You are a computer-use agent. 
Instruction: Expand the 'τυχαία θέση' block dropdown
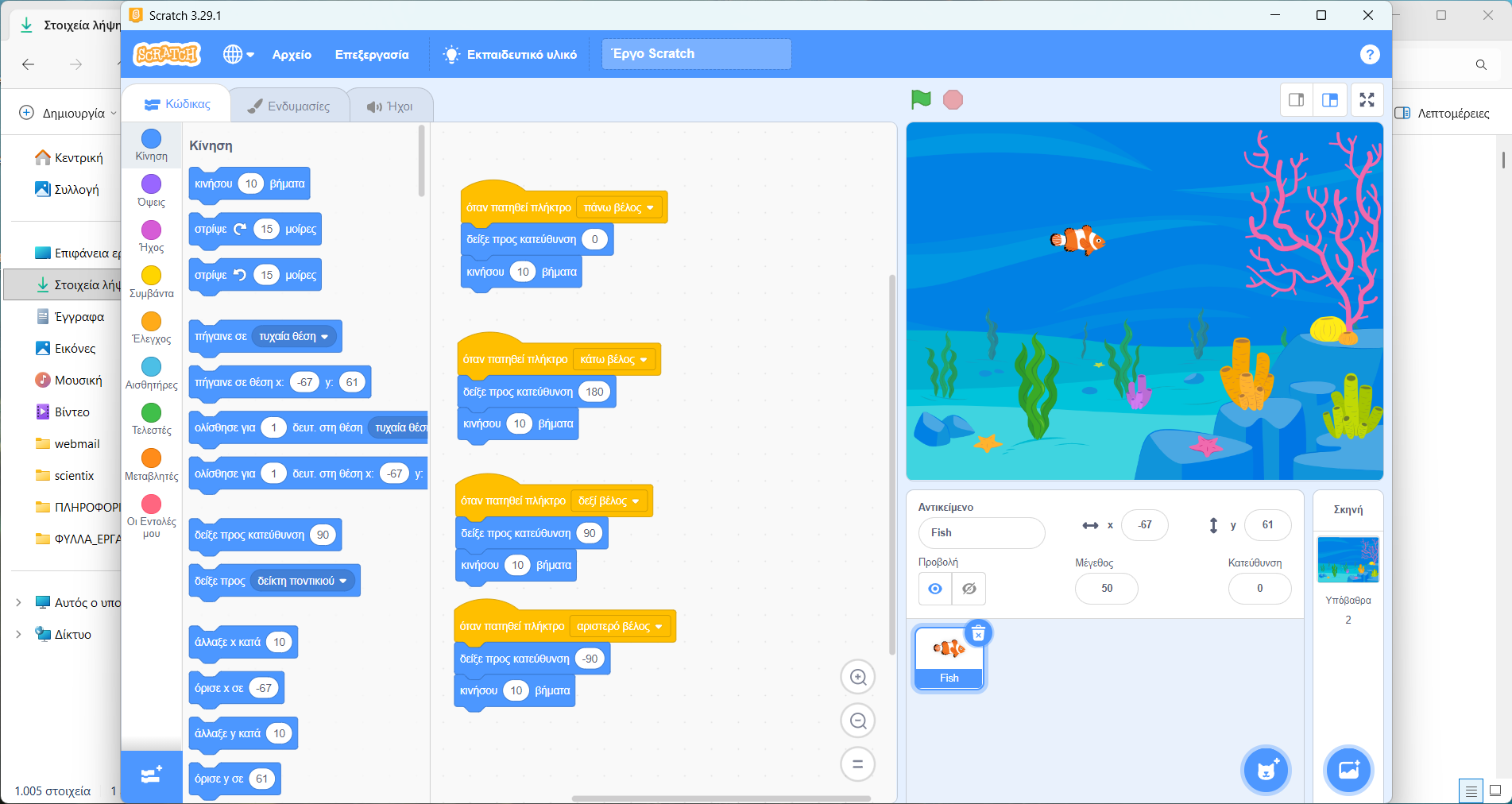[293, 337]
